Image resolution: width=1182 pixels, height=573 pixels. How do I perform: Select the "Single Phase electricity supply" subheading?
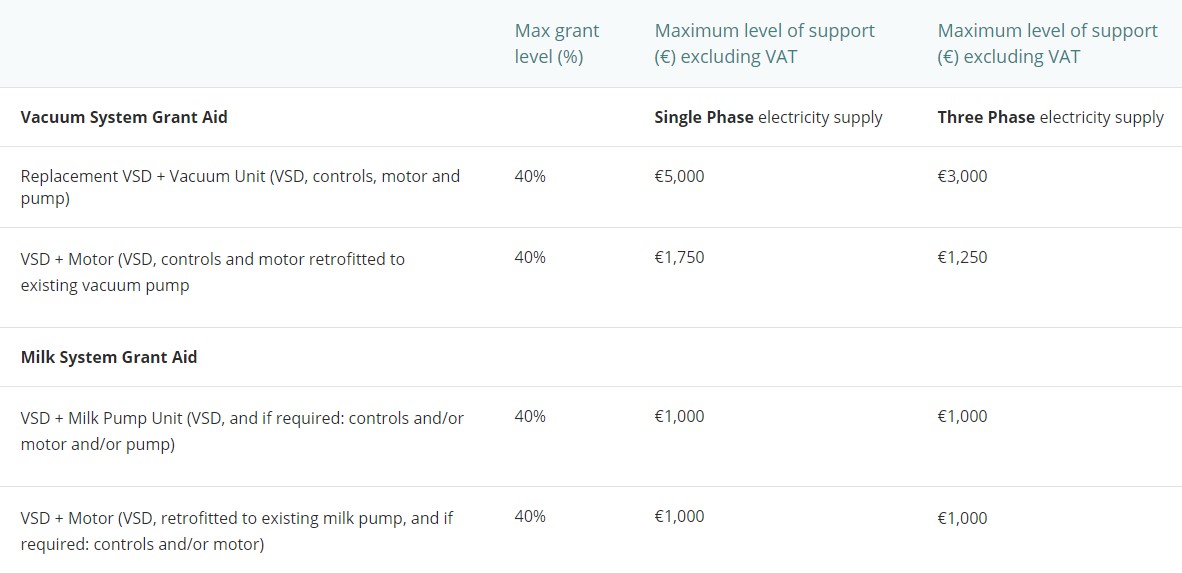(x=768, y=117)
